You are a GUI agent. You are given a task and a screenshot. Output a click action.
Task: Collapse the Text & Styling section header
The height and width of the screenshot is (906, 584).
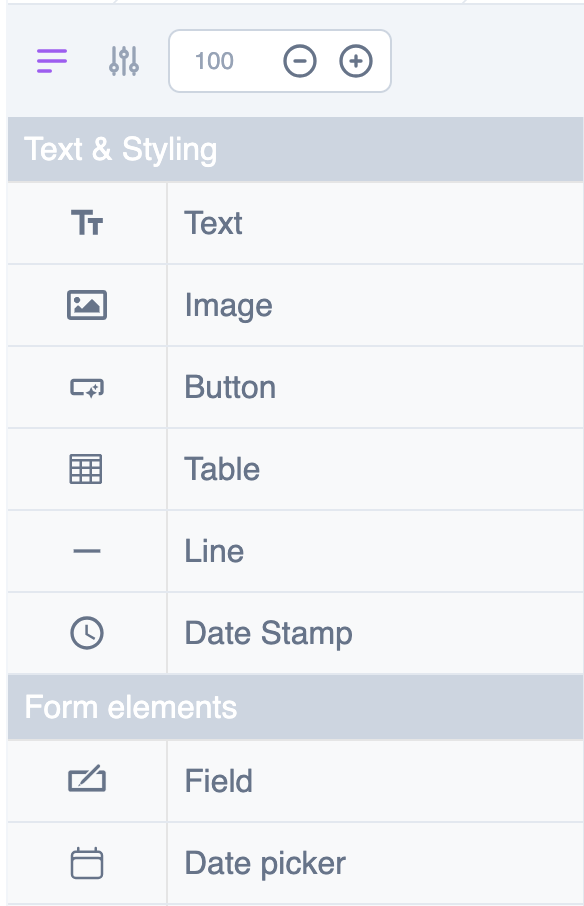(295, 150)
